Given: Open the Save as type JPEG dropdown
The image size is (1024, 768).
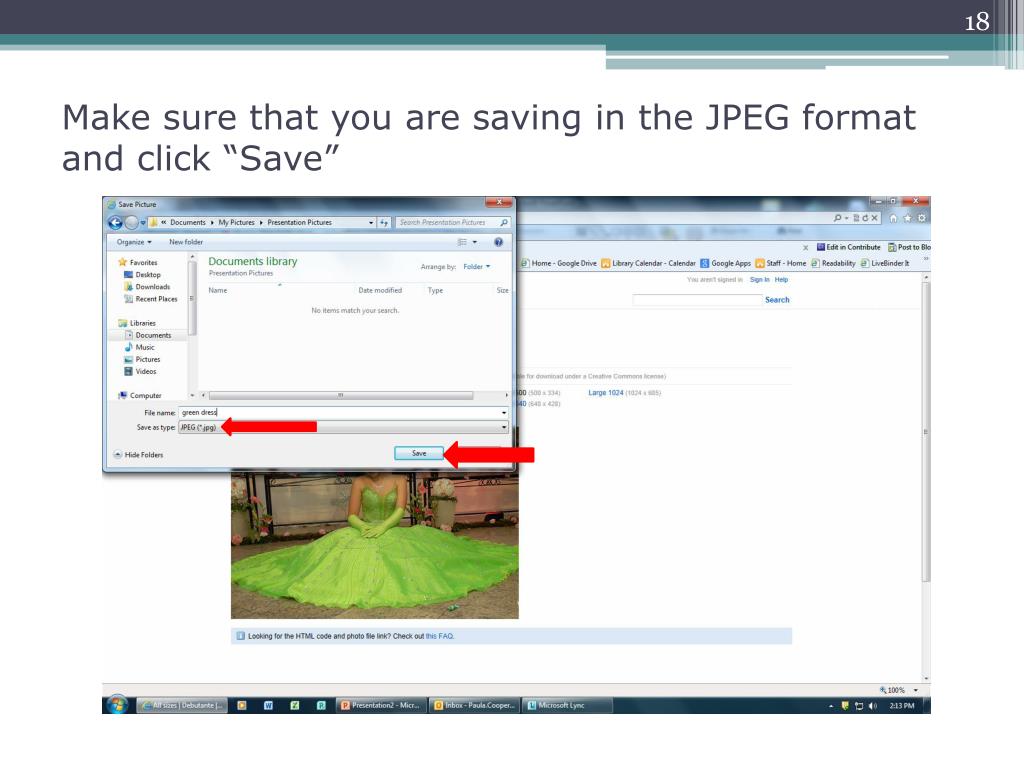Looking at the screenshot, I should click(344, 427).
